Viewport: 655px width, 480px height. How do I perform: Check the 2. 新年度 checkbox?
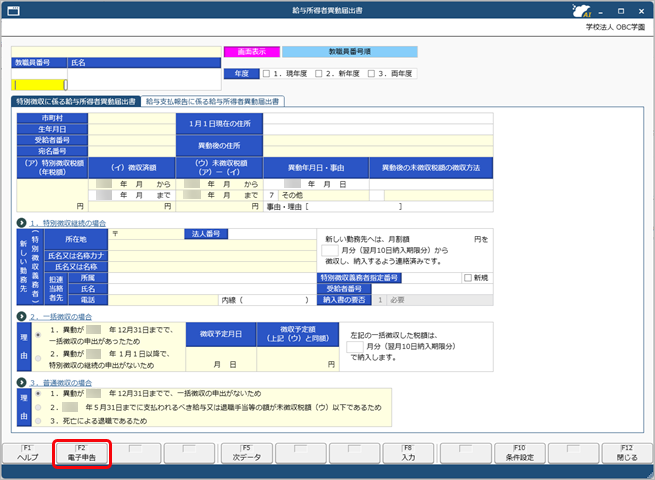pos(319,74)
